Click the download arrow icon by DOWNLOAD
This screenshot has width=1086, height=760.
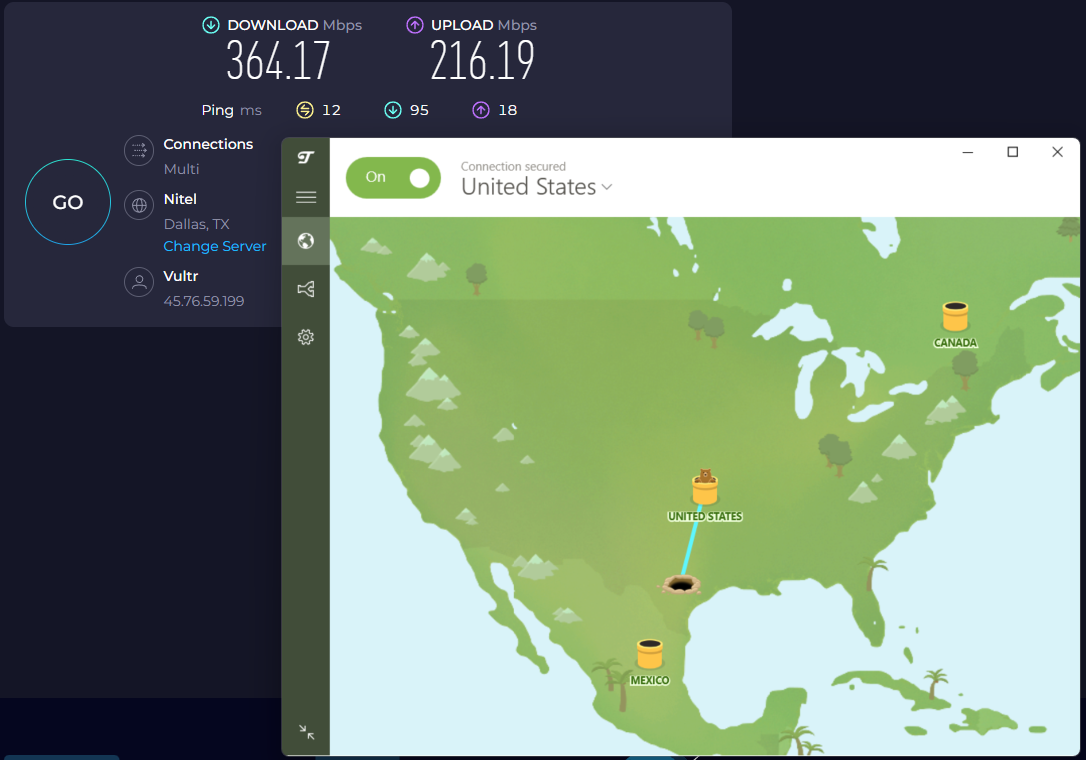coord(211,25)
